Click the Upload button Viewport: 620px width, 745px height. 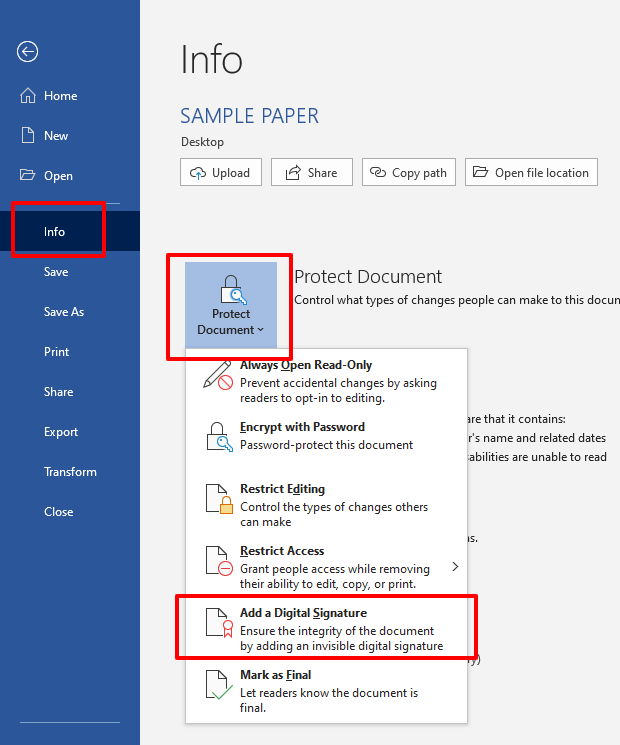tap(221, 173)
